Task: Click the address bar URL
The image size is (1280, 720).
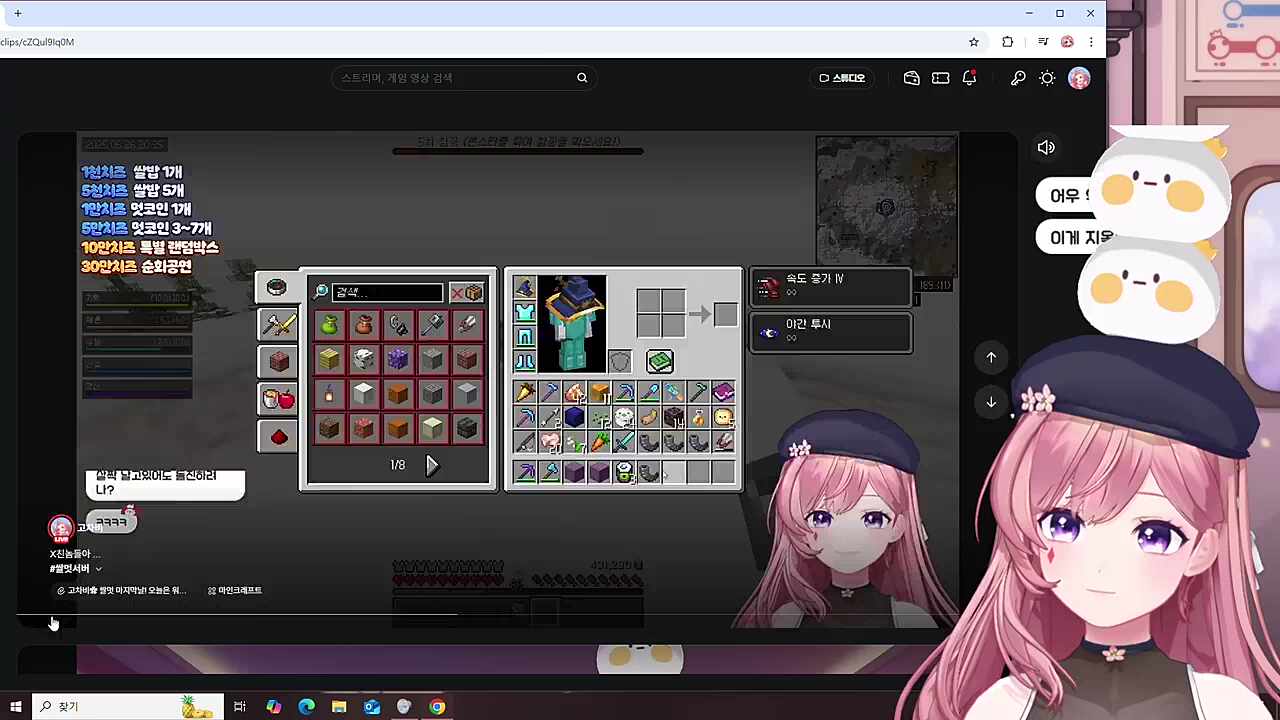Action: click(37, 42)
